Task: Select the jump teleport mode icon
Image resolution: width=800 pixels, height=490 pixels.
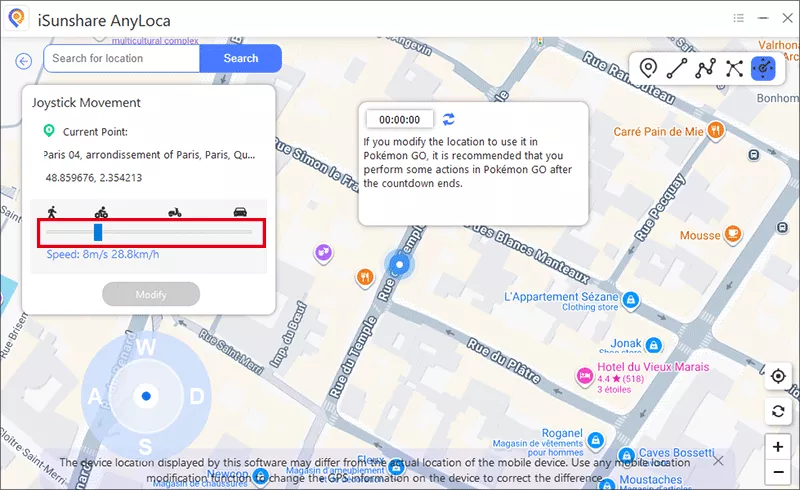Action: pos(735,68)
